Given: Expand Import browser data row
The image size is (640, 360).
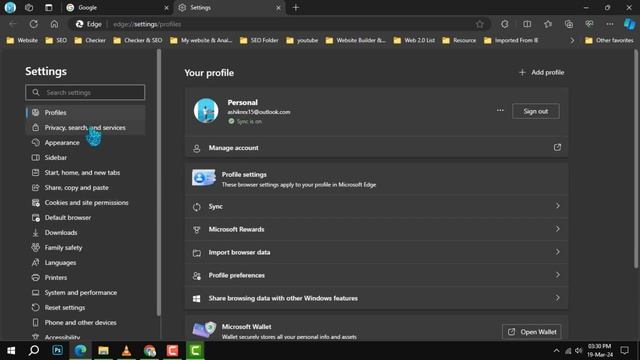Looking at the screenshot, I should point(376,252).
